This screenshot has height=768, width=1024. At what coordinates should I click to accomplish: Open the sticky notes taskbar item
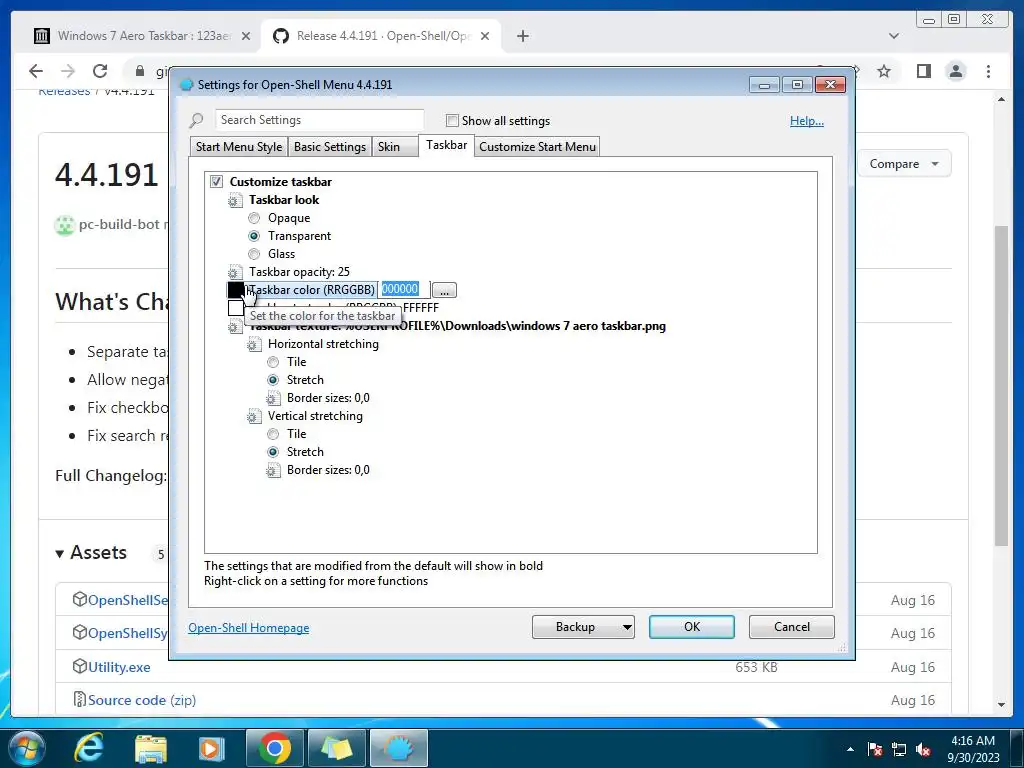point(337,748)
